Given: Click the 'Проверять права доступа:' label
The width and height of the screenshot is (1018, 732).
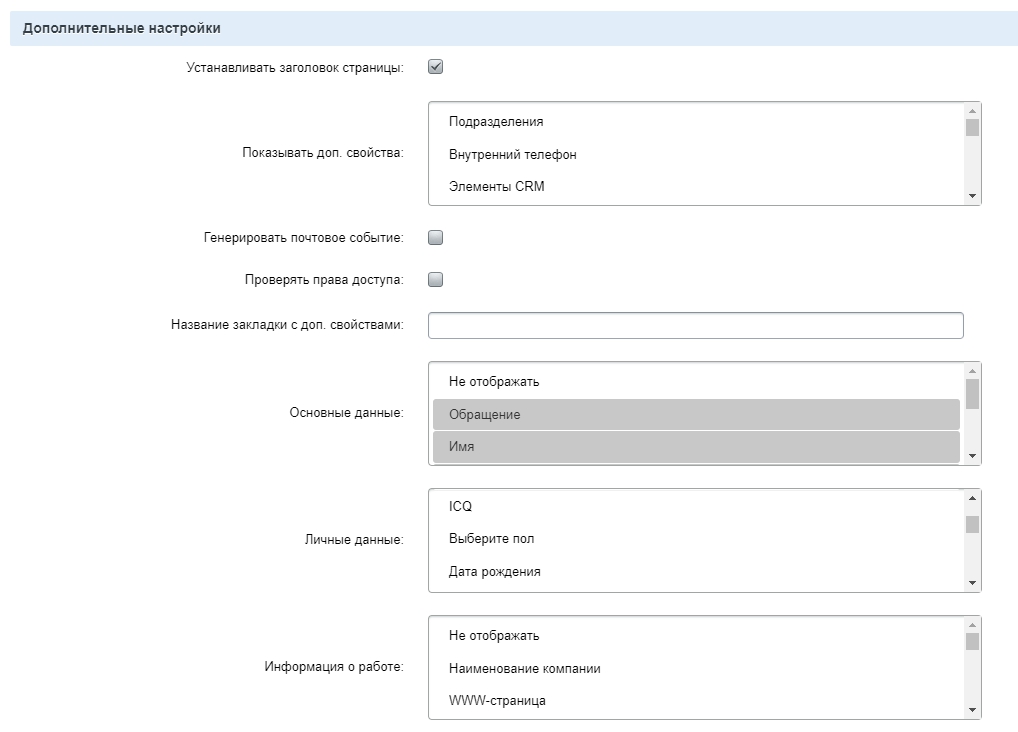Looking at the screenshot, I should click(324, 280).
